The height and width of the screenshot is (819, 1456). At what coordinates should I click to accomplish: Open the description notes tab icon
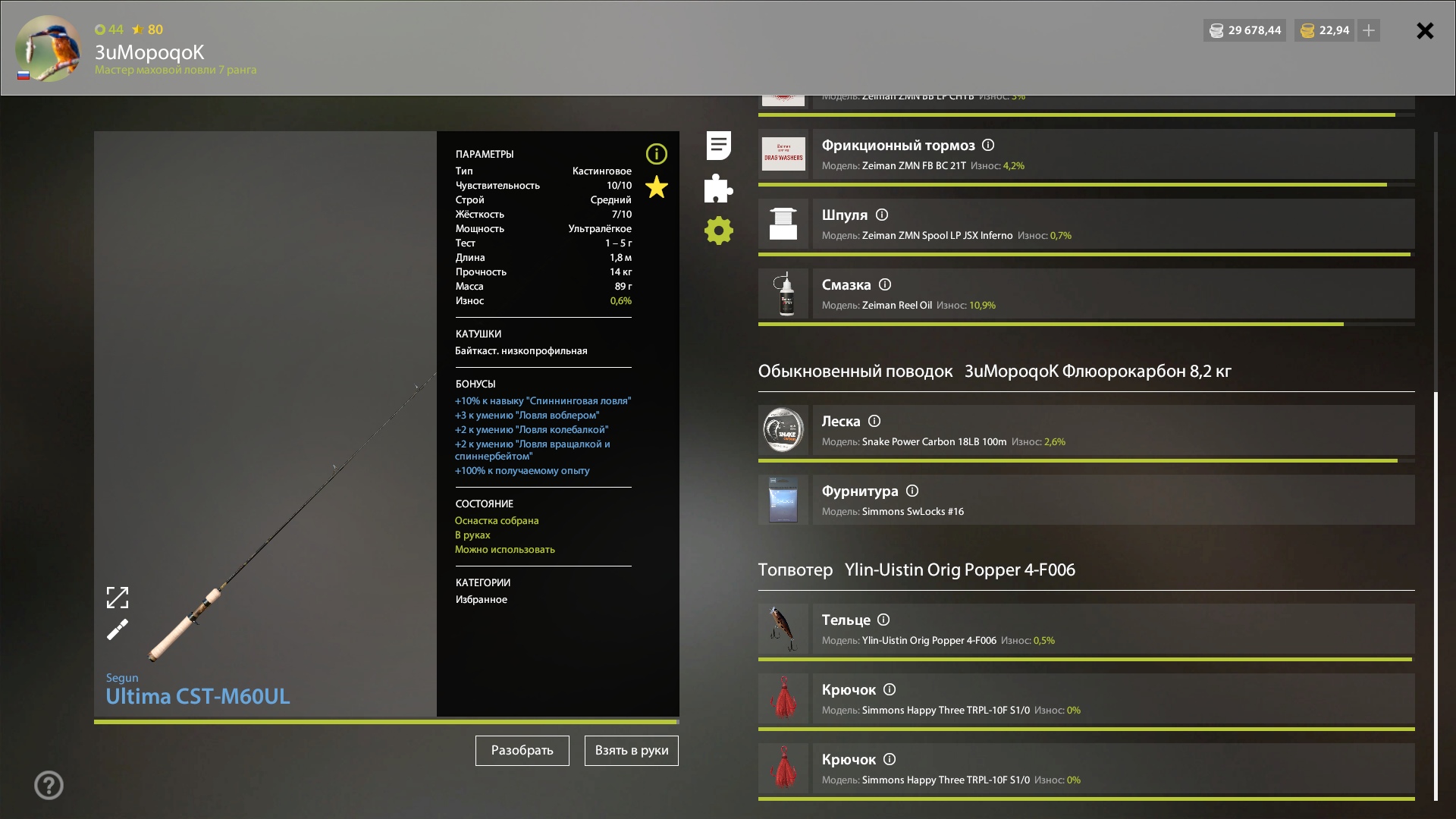tap(718, 146)
